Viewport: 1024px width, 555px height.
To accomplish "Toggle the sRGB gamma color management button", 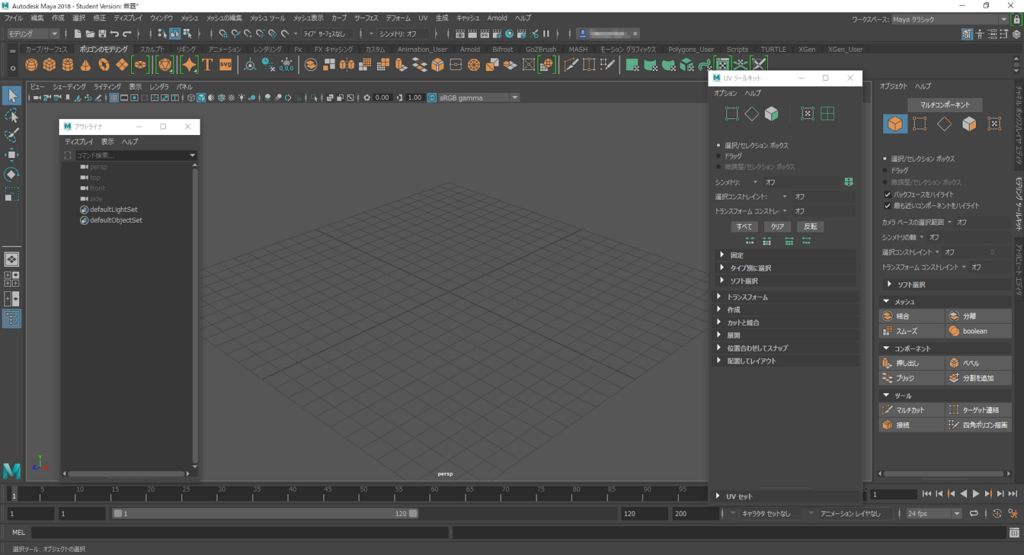I will click(432, 98).
